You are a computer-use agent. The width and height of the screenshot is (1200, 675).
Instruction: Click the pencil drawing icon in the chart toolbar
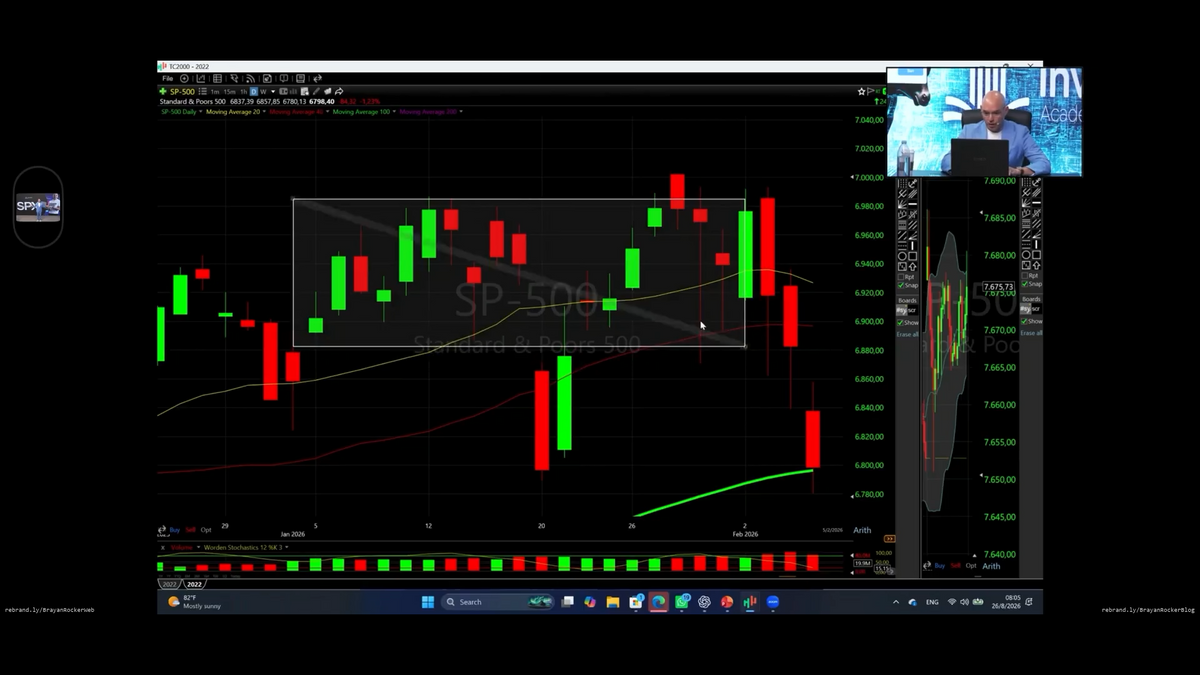coord(317,91)
